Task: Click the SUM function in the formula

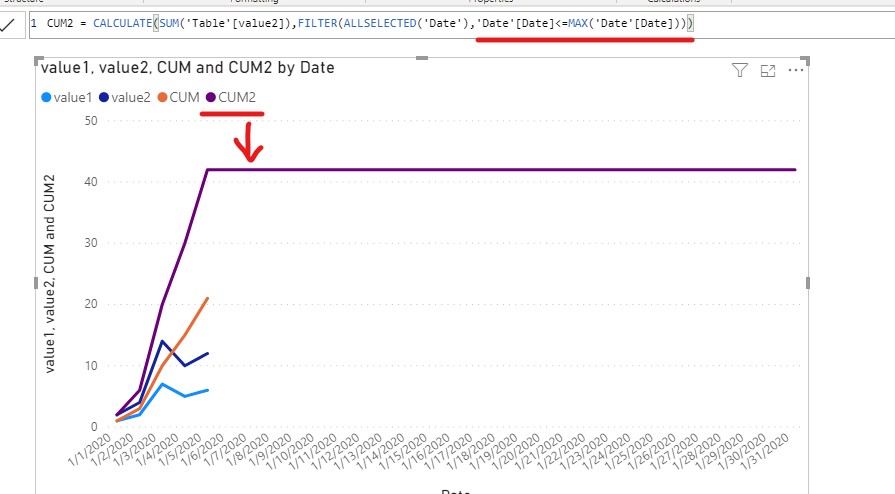Action: click(169, 23)
